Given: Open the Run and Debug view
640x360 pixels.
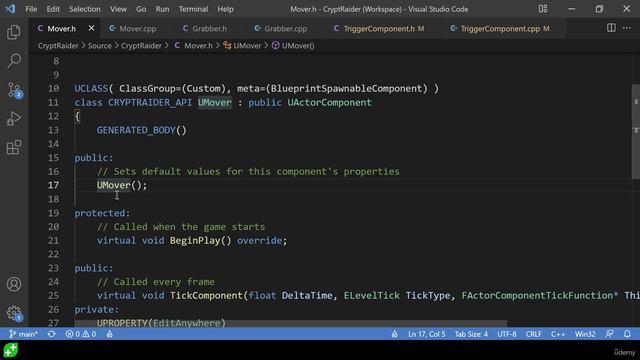Looking at the screenshot, I should (x=14, y=119).
